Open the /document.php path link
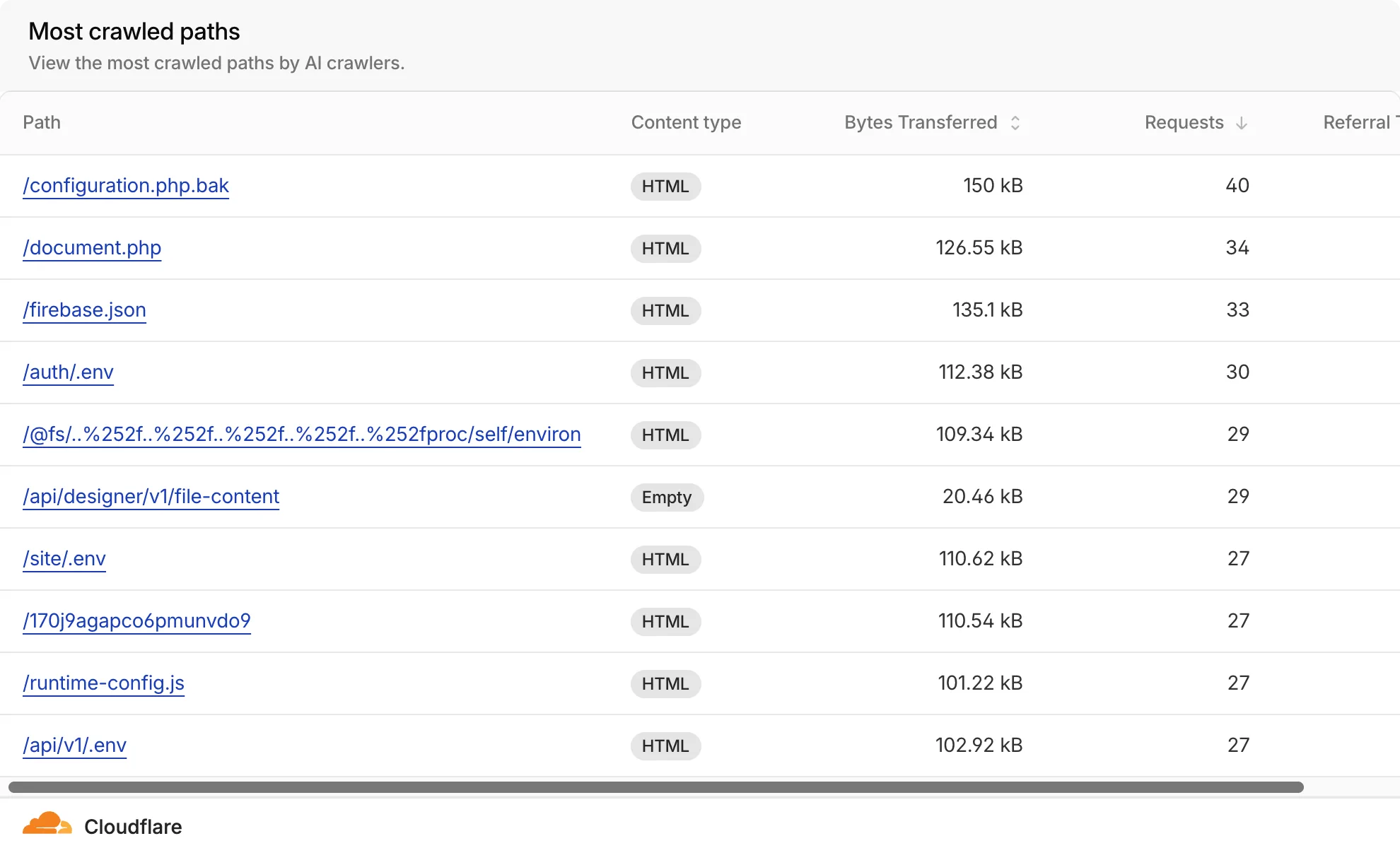The image size is (1400, 848). tap(92, 248)
